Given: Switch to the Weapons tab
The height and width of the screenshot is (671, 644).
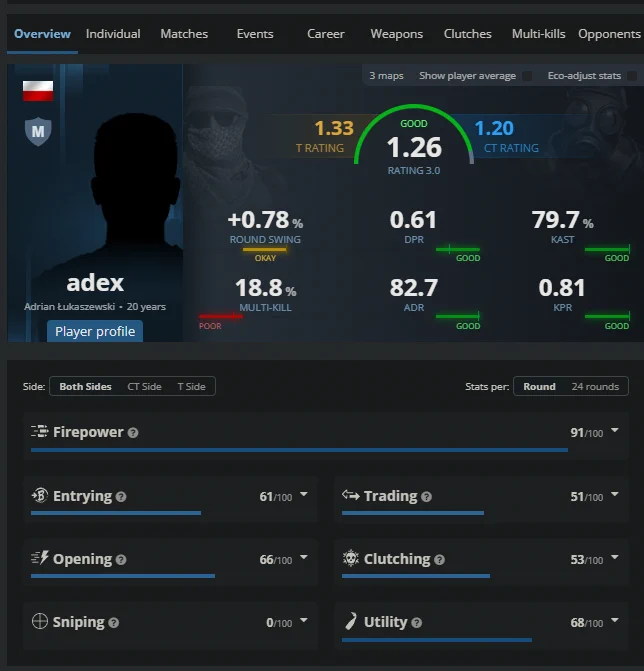Looking at the screenshot, I should pos(397,34).
